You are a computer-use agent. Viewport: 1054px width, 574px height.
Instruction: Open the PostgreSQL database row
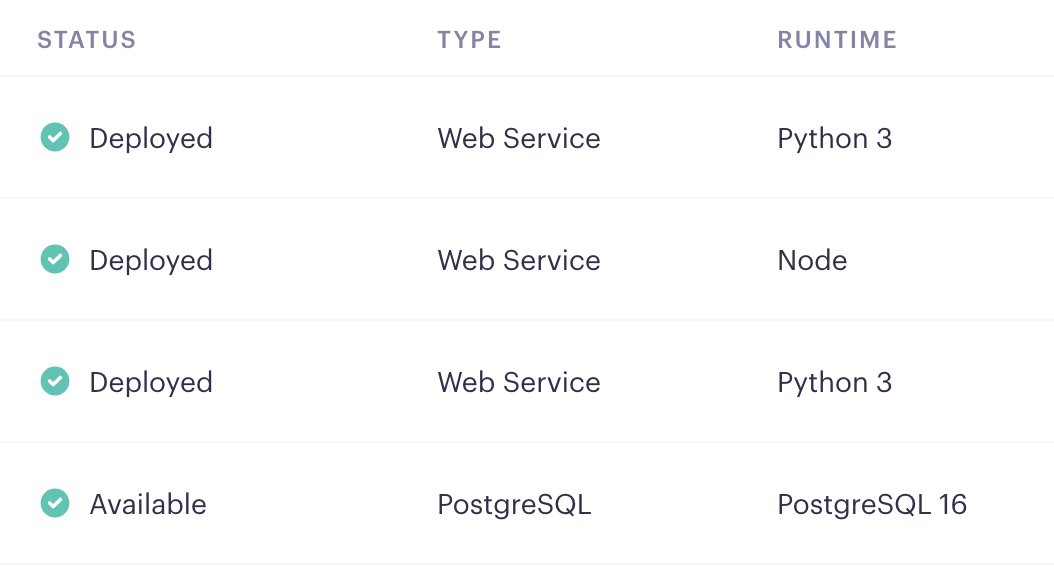tap(527, 503)
